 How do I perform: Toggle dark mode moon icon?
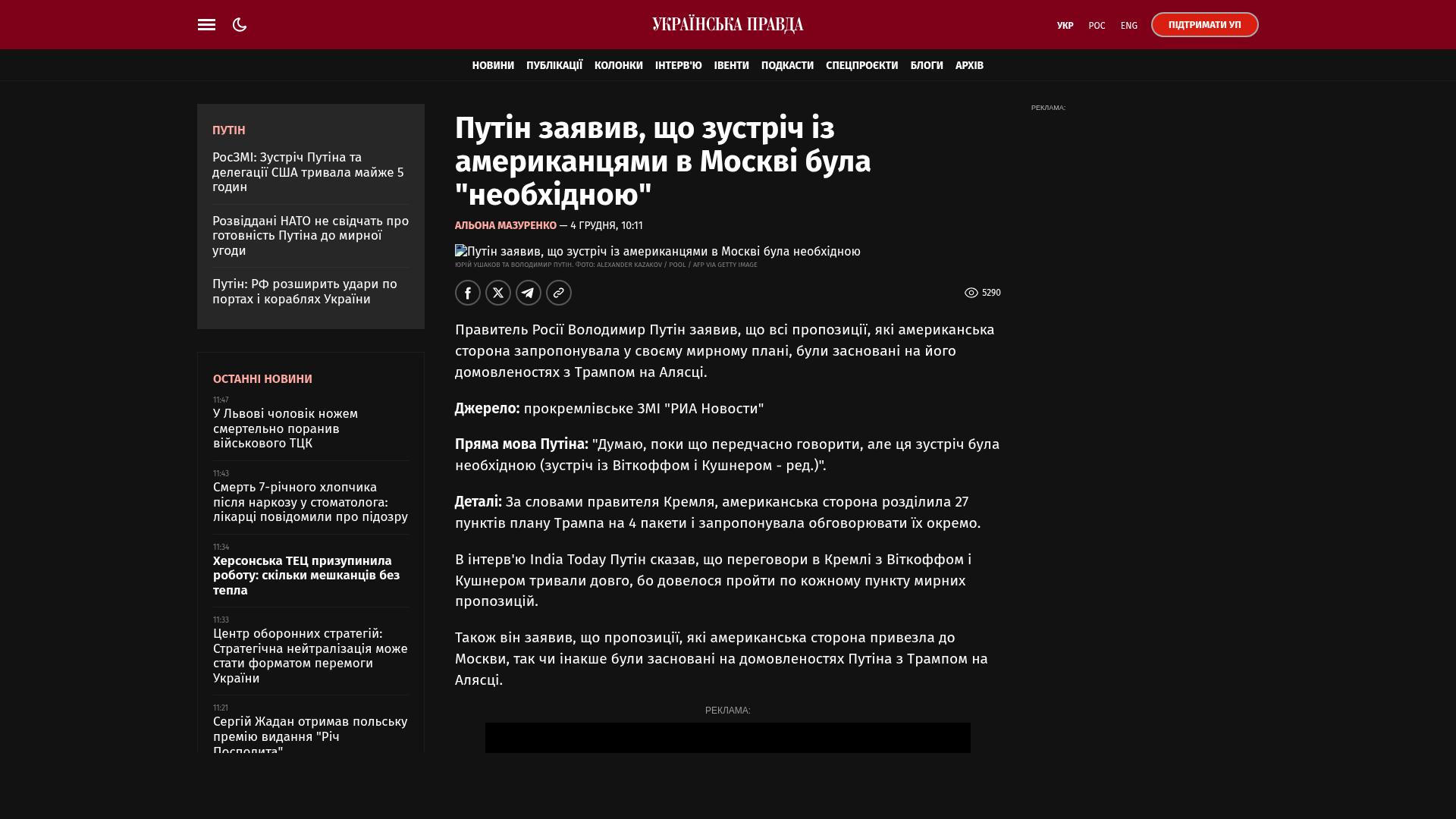(240, 25)
